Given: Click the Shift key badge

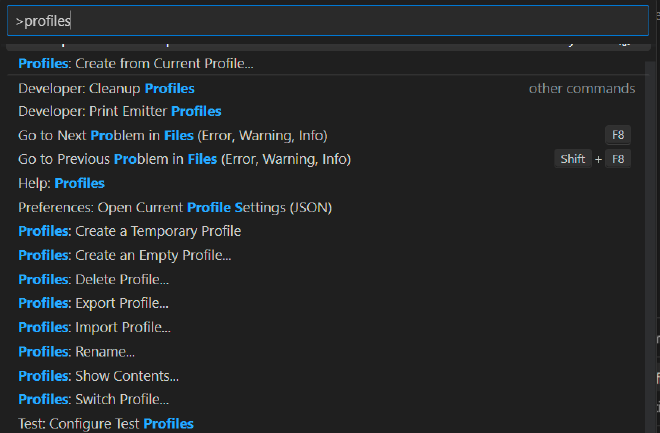Looking at the screenshot, I should [573, 159].
